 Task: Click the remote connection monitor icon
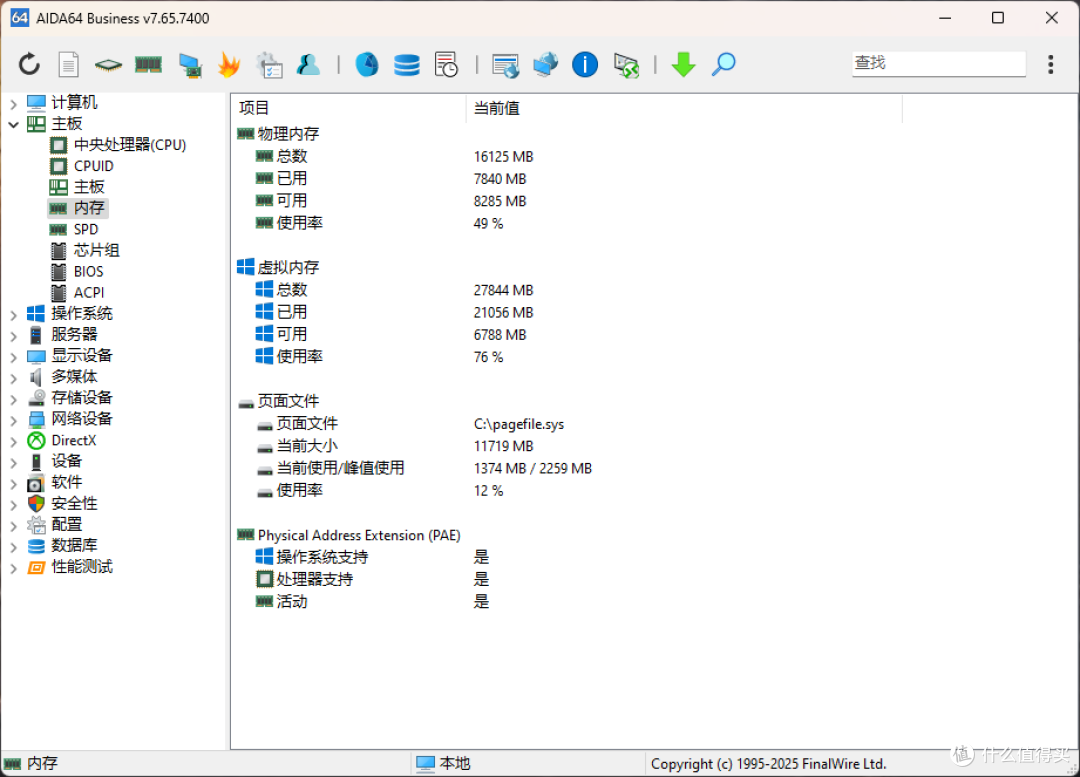tap(625, 65)
